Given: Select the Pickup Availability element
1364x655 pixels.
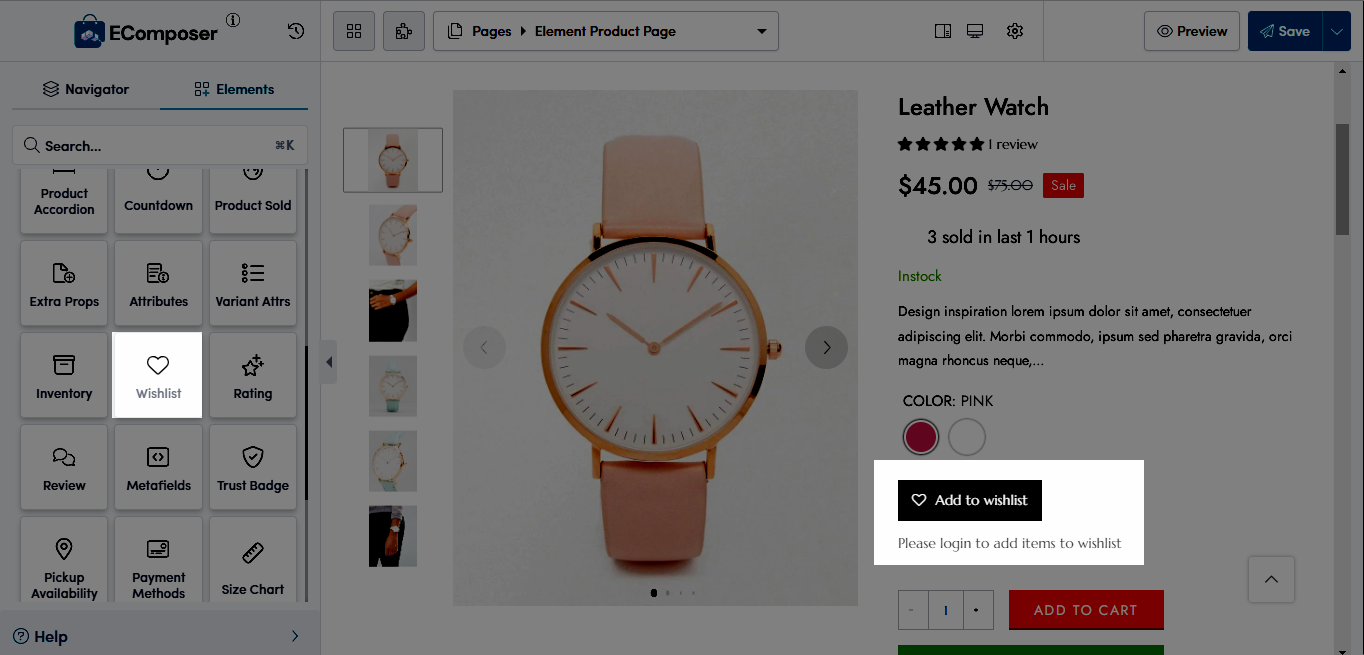Looking at the screenshot, I should point(64,559).
